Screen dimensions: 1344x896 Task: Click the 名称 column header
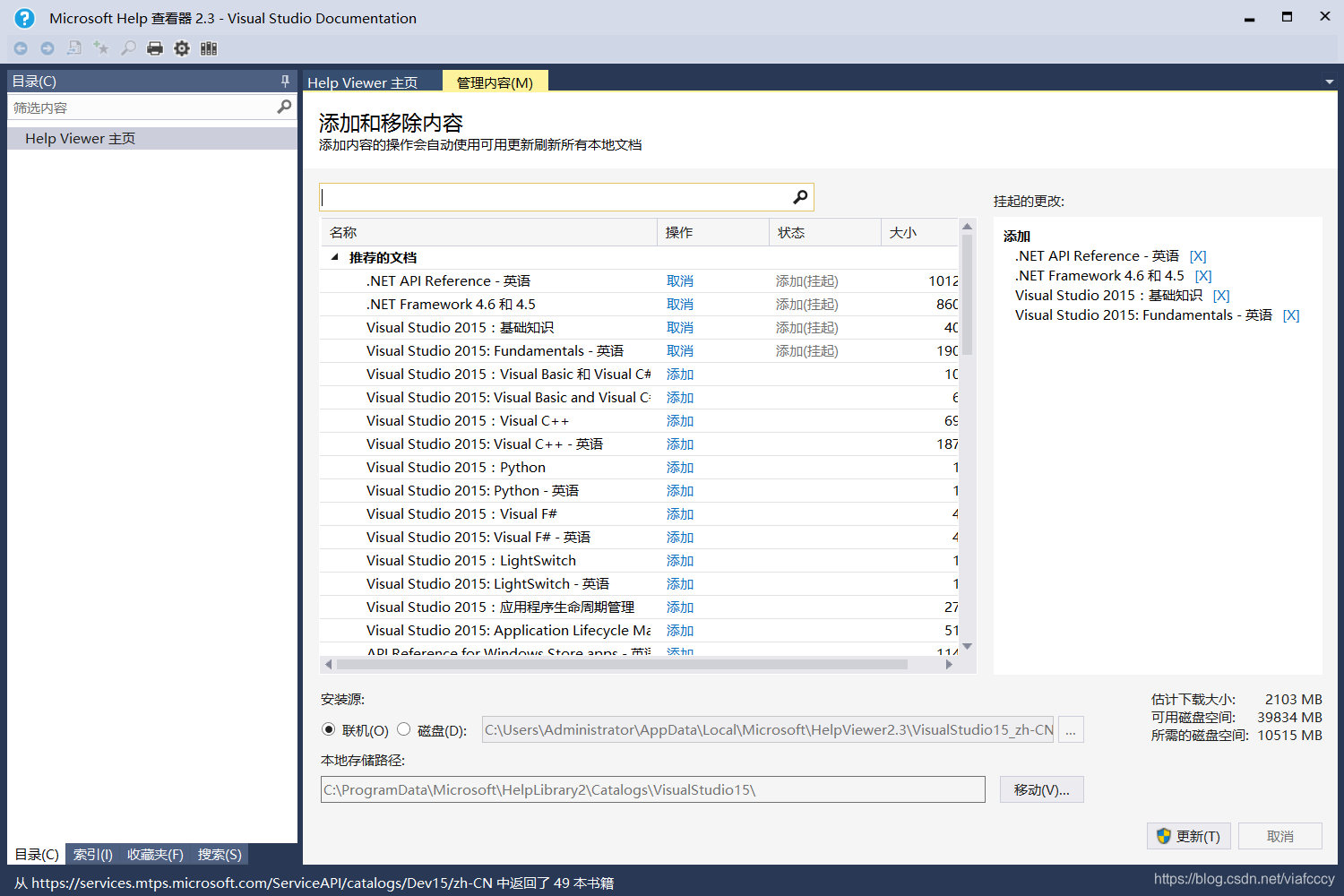(x=489, y=232)
